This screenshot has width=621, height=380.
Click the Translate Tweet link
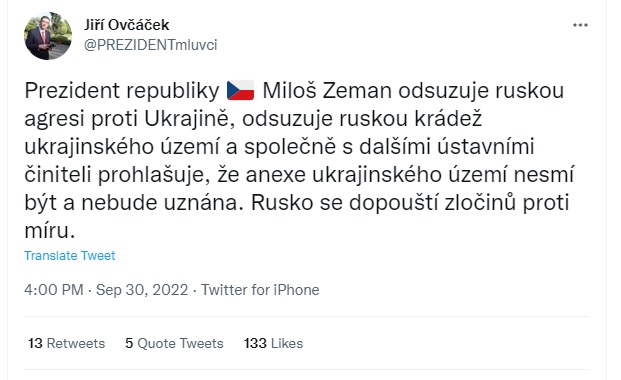70,256
